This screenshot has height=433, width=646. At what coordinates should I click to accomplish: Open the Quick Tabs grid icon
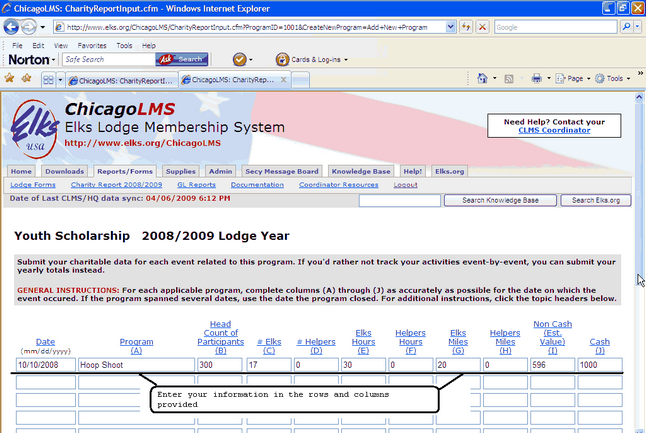point(49,78)
